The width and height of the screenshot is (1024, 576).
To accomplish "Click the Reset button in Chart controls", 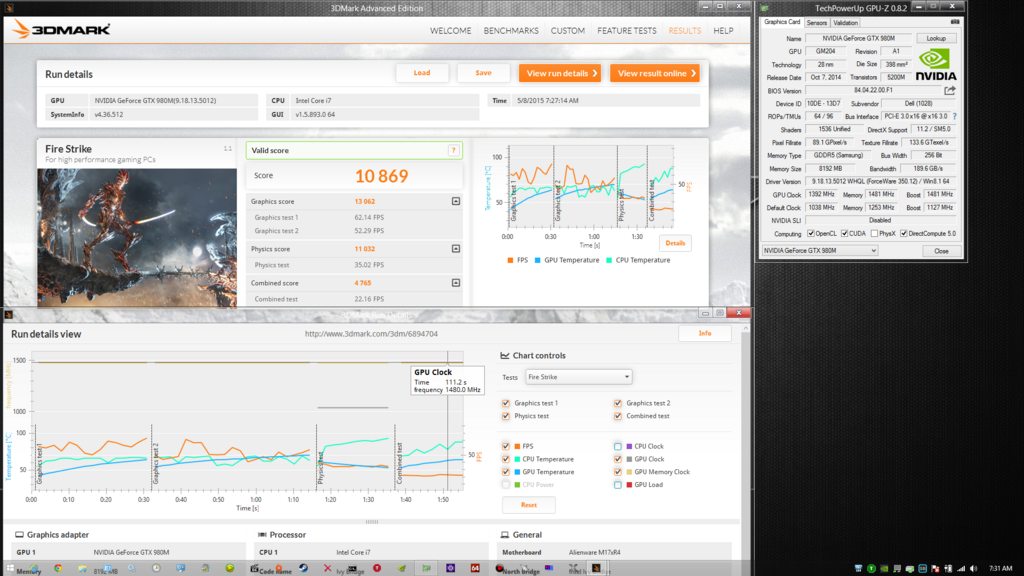I will (528, 505).
